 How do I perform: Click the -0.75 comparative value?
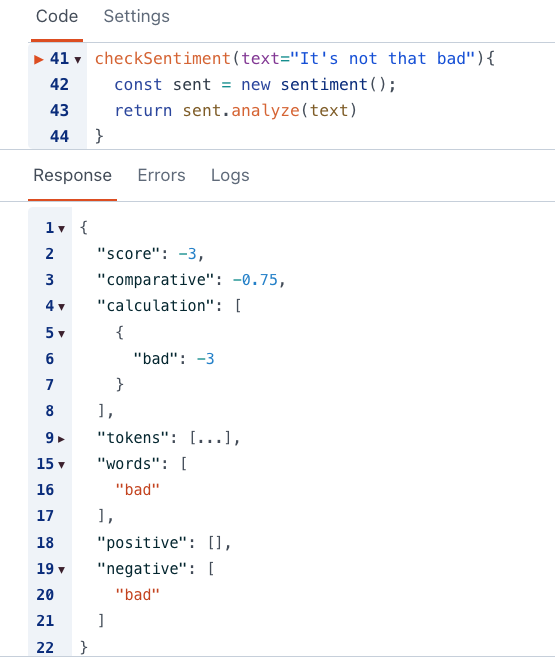click(x=255, y=280)
